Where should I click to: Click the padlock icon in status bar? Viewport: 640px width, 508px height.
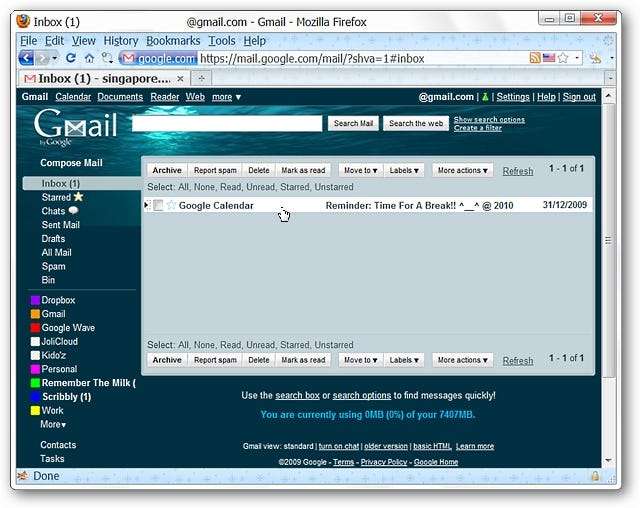coord(595,476)
